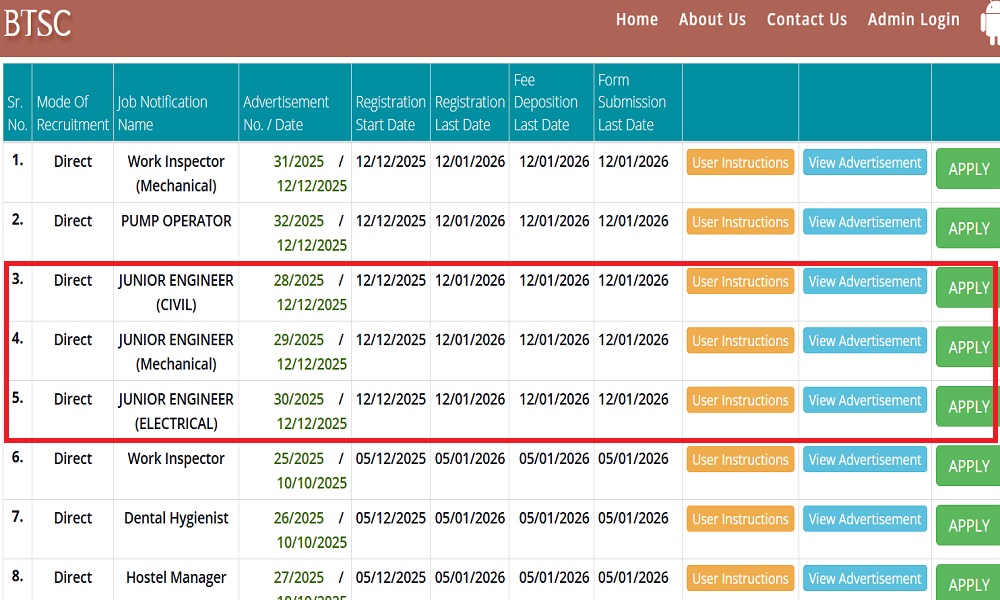Apply for Work Inspector (Mechanical) job
The width and height of the screenshot is (1000, 600).
point(968,169)
